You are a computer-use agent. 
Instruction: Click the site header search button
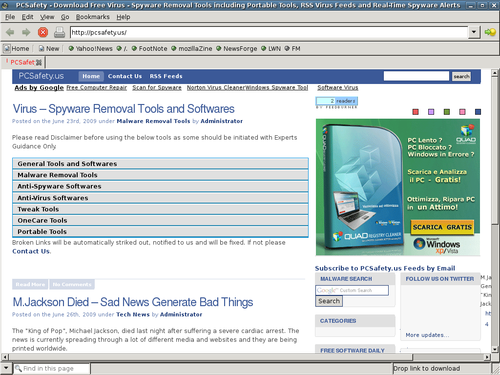point(461,76)
